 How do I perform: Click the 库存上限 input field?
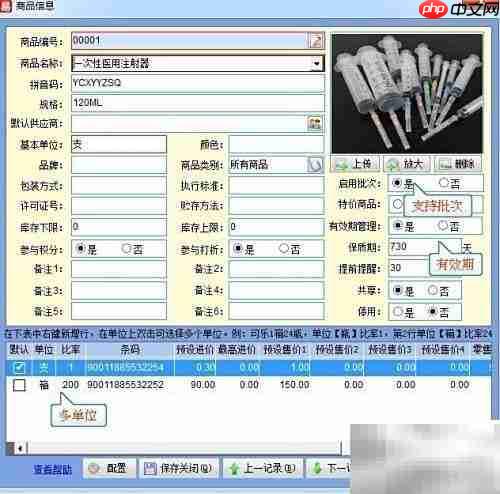[x=276, y=227]
